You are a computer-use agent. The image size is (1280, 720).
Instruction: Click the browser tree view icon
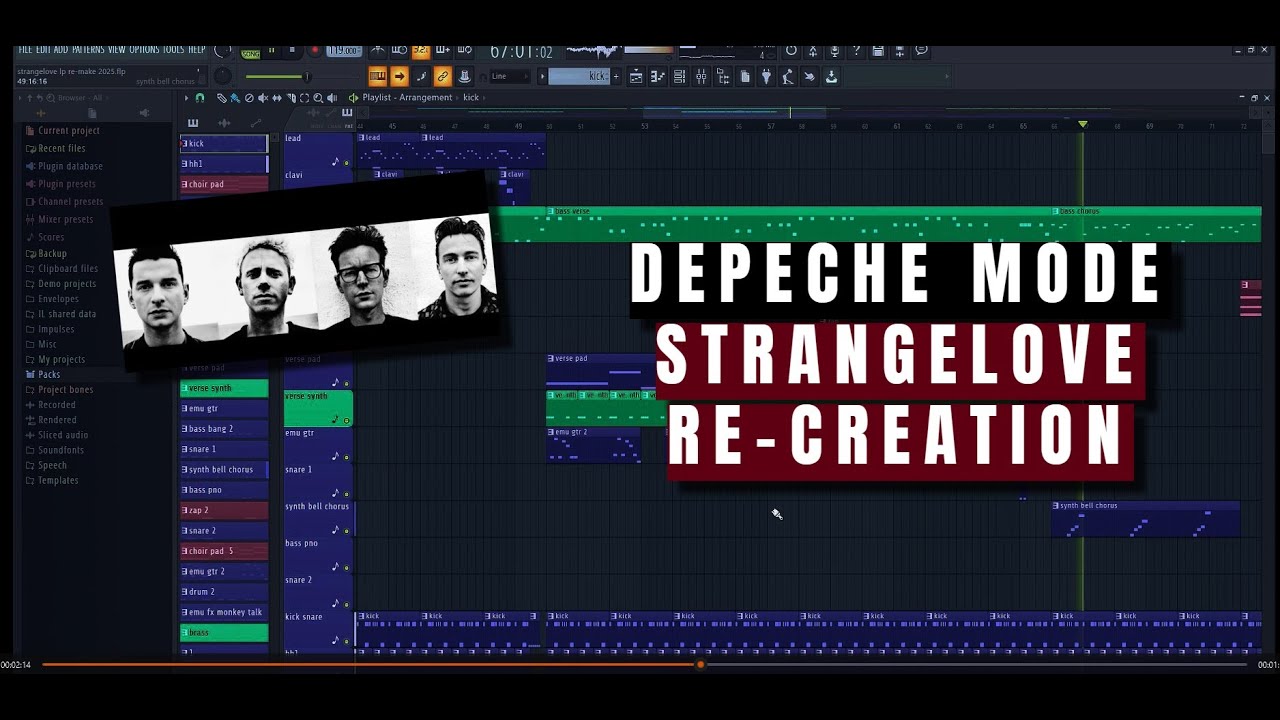[723, 76]
